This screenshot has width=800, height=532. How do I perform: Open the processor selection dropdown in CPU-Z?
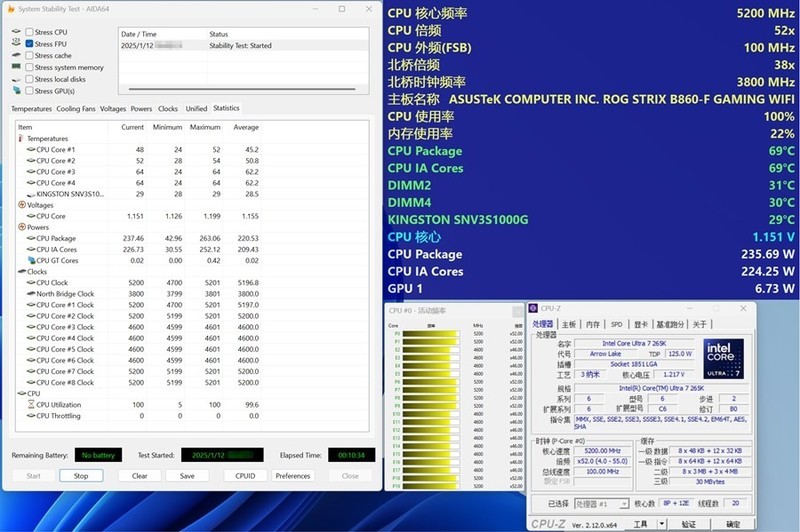coord(624,504)
